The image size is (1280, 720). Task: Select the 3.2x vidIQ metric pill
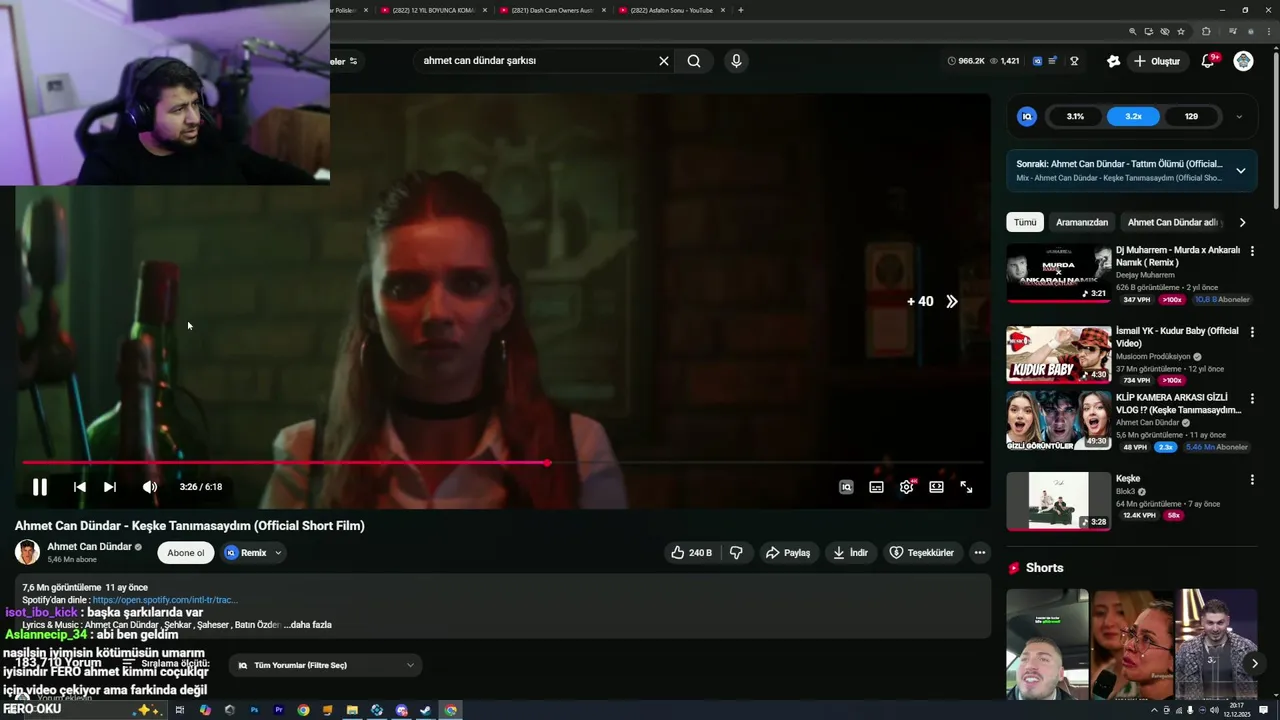click(1133, 116)
